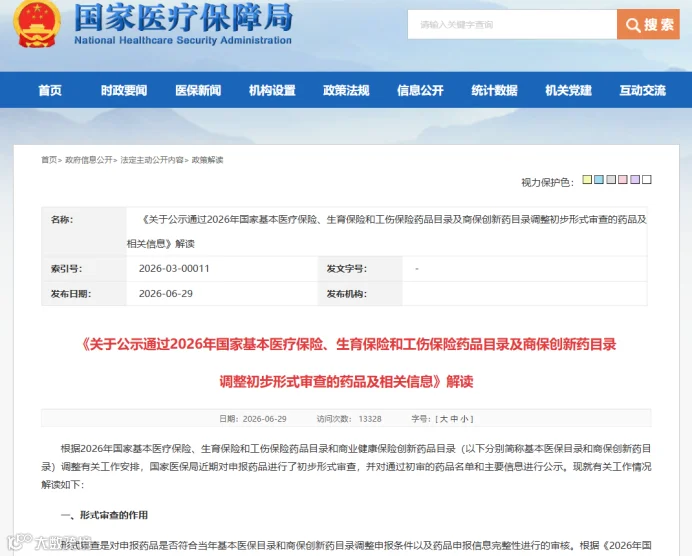
Task: Open the 信息公开 menu item
Action: 420,90
